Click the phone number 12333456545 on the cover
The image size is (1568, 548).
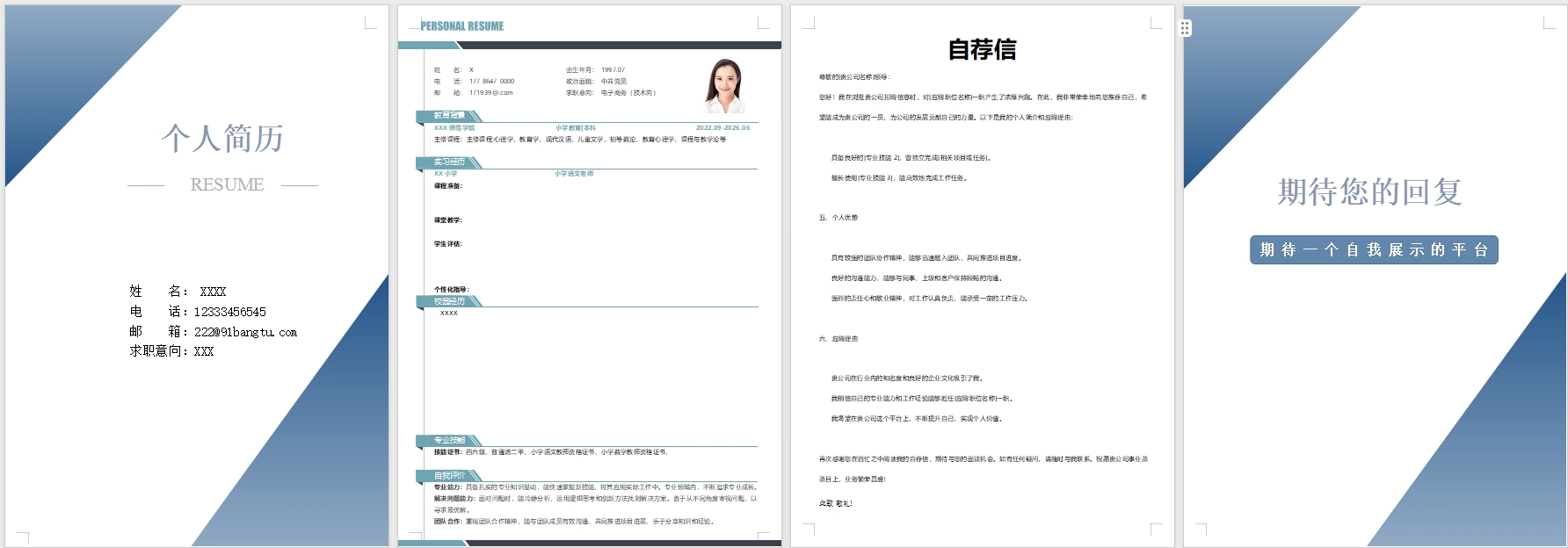click(230, 312)
